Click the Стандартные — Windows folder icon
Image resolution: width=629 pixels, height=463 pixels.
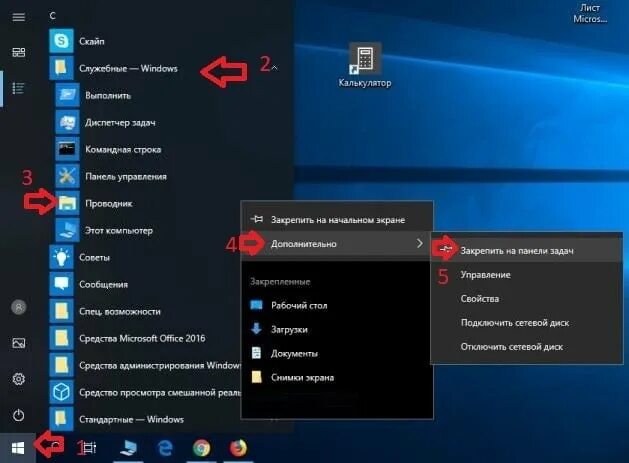point(61,419)
